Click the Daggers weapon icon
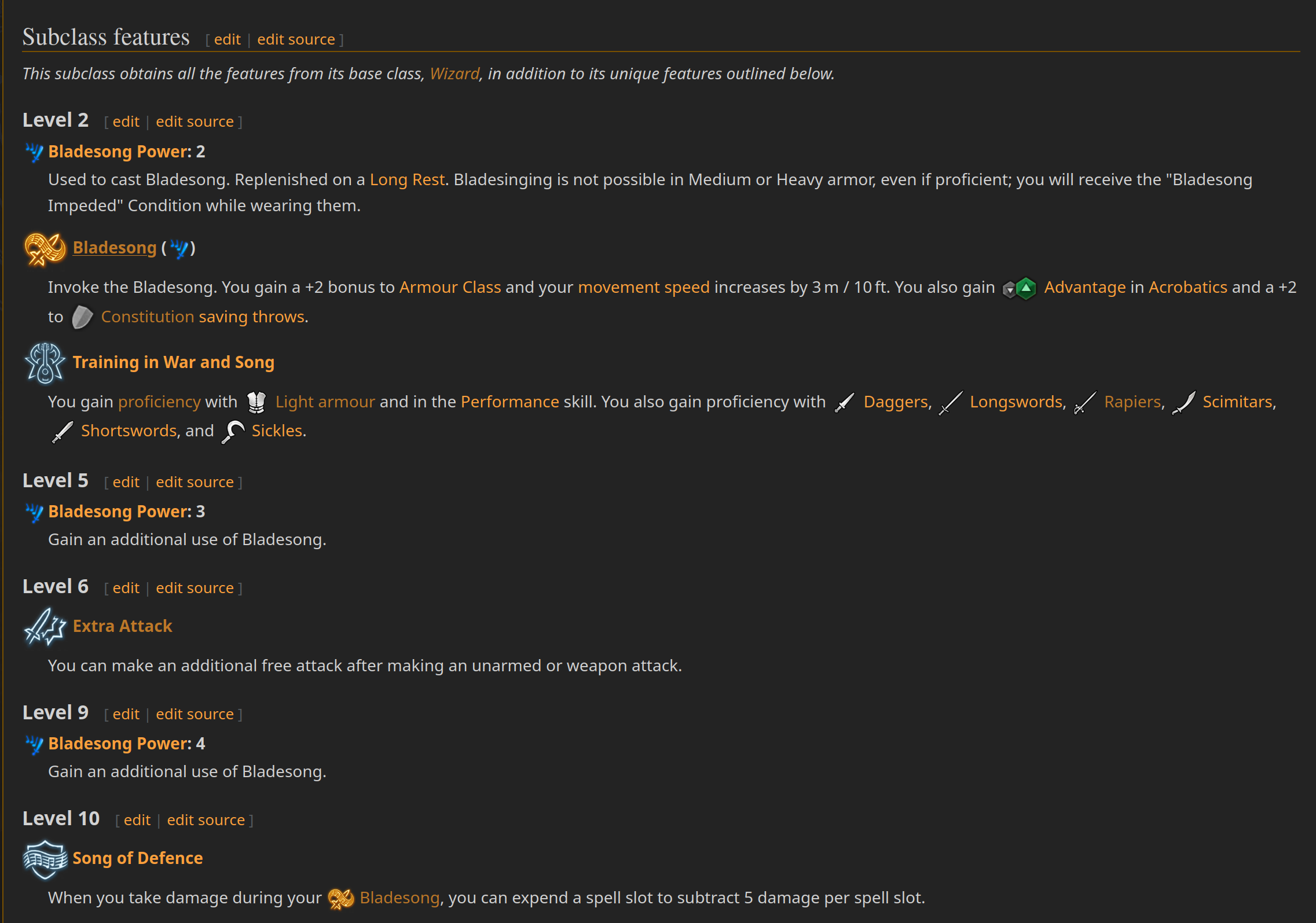This screenshot has width=1316, height=923. tap(845, 403)
